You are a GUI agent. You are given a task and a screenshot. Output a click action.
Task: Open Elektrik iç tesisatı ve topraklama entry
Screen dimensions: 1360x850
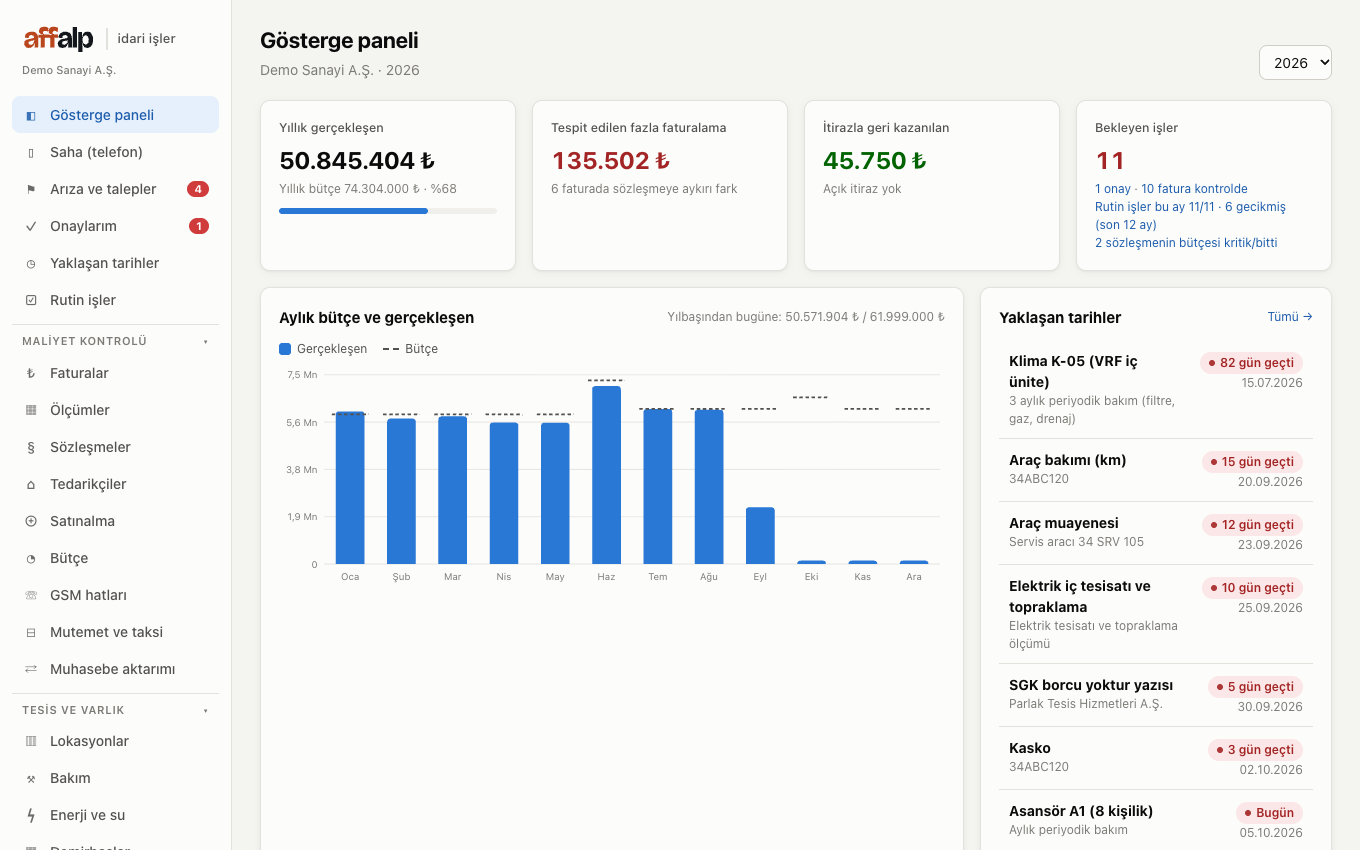coord(1156,615)
